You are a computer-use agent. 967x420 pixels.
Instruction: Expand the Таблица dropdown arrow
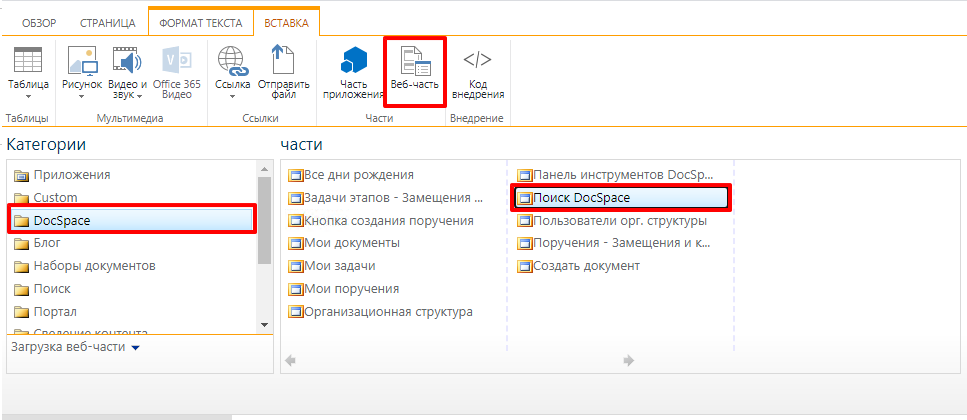click(28, 96)
